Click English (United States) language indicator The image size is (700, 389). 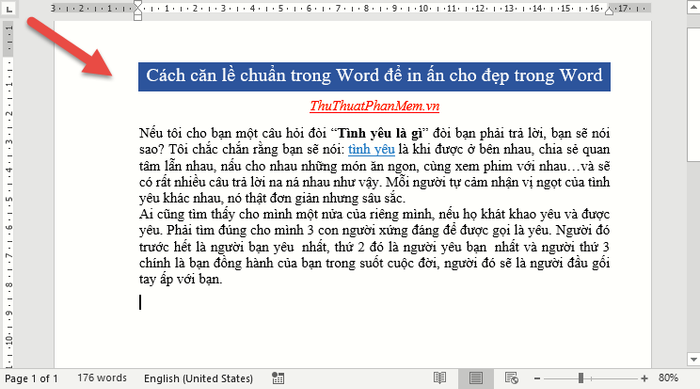coord(198,379)
